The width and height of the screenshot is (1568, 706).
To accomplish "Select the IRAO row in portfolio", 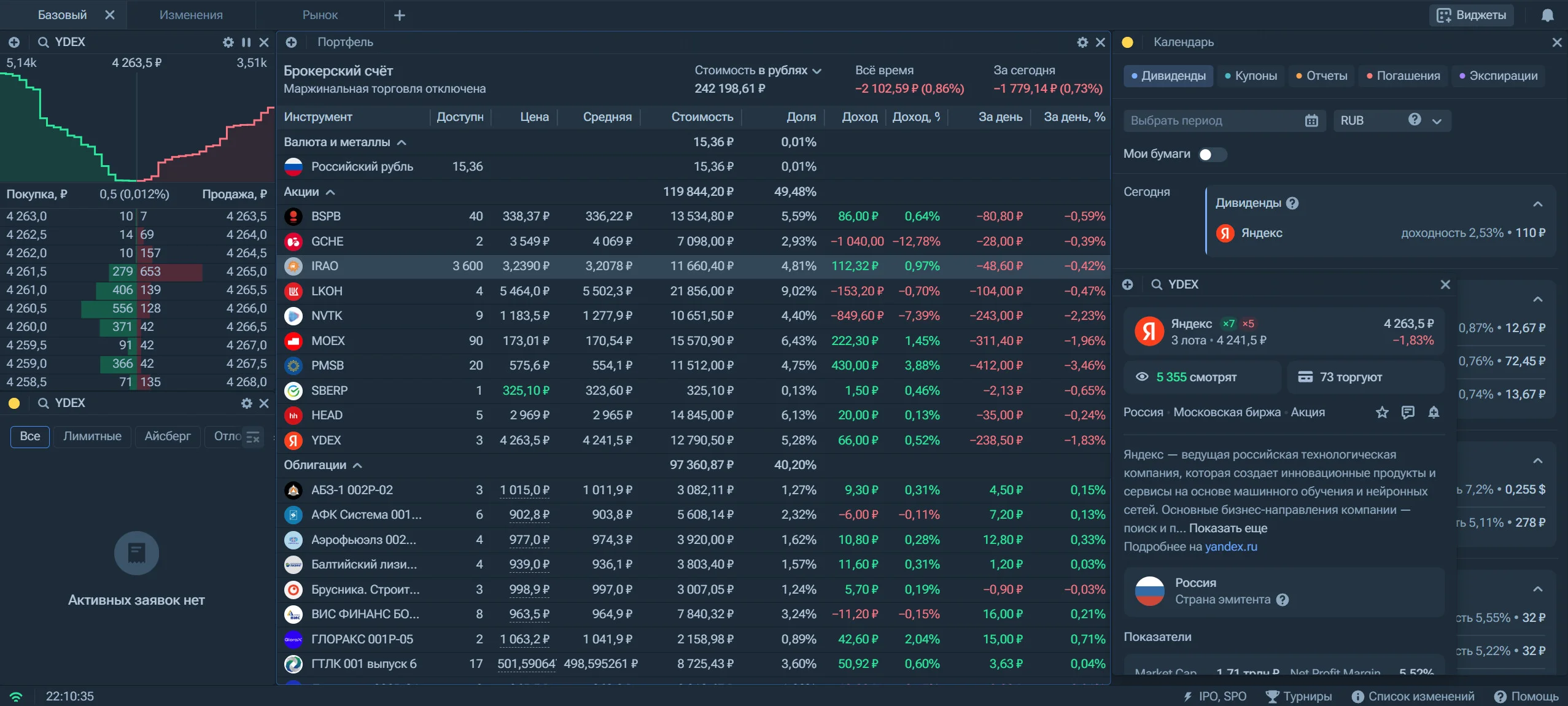I will (694, 266).
